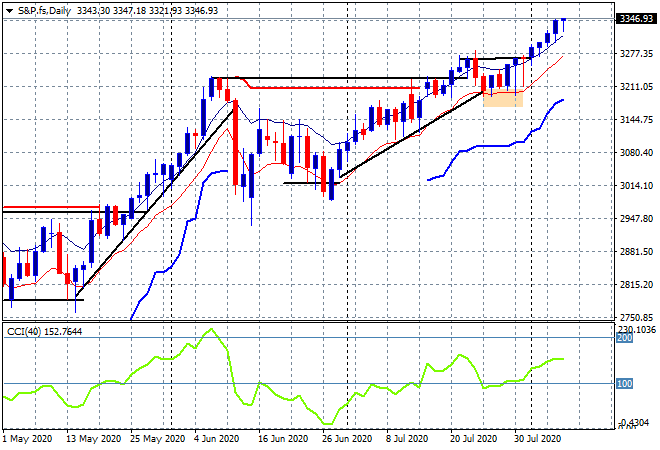Click the 3277.35 price axis label
Screen dimensions: 660x450
click(636, 53)
